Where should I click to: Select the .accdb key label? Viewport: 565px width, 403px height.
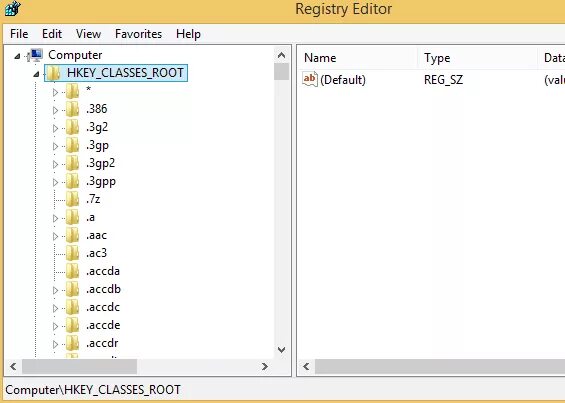click(x=103, y=289)
